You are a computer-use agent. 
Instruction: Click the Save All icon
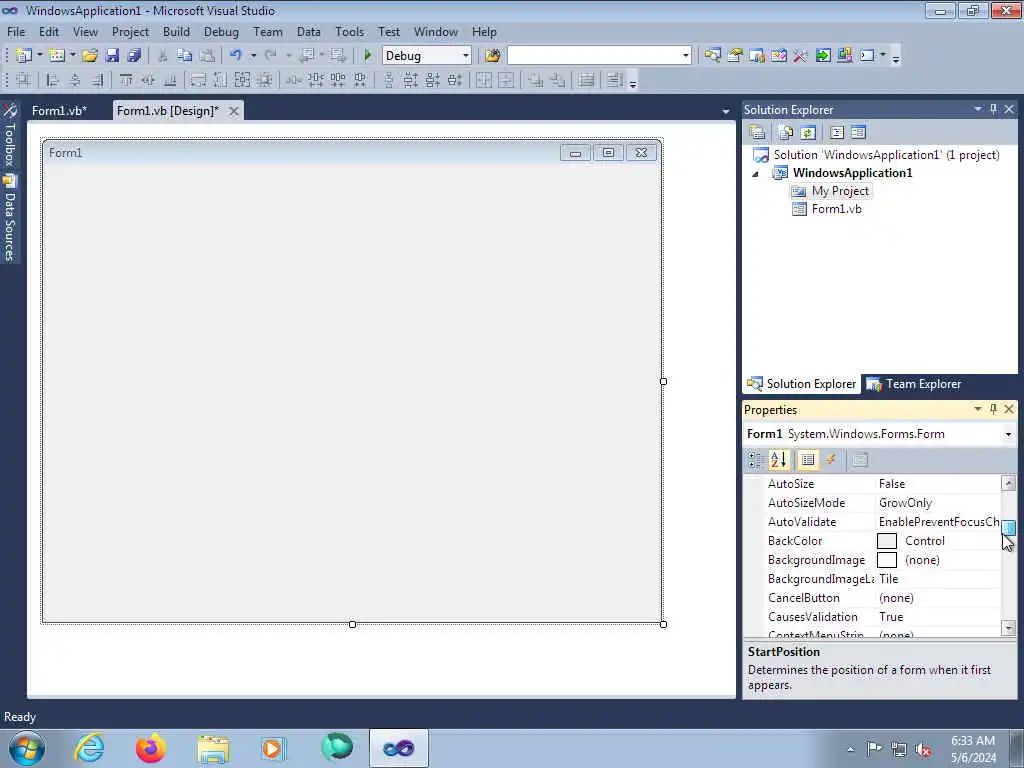coord(135,56)
